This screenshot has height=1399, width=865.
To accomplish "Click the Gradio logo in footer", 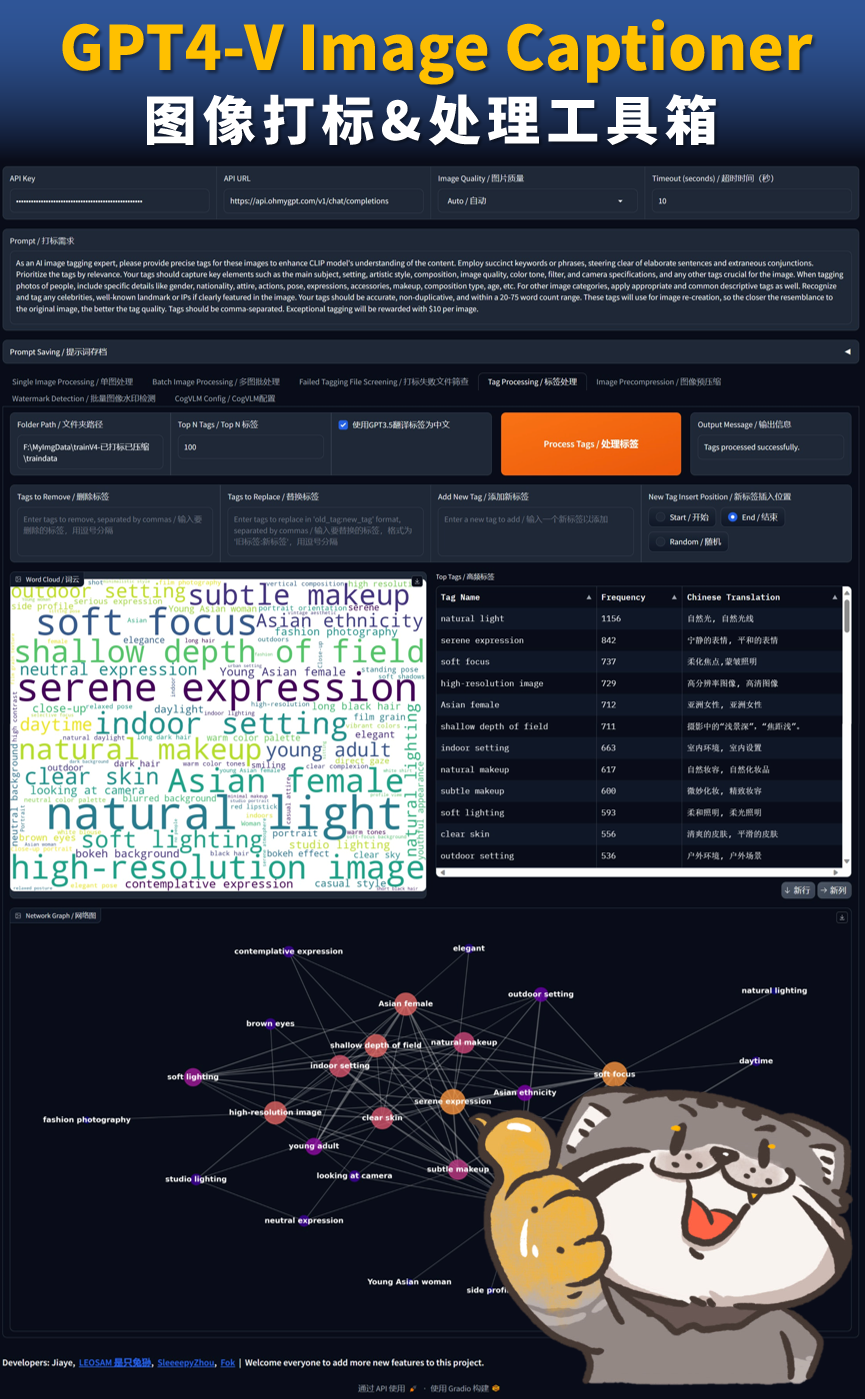I will pos(496,1388).
